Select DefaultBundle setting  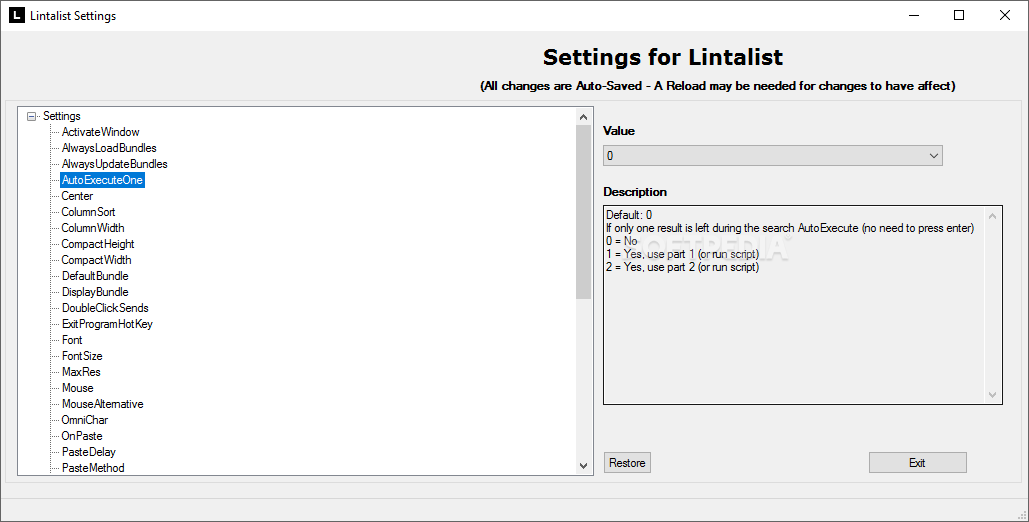[x=95, y=276]
